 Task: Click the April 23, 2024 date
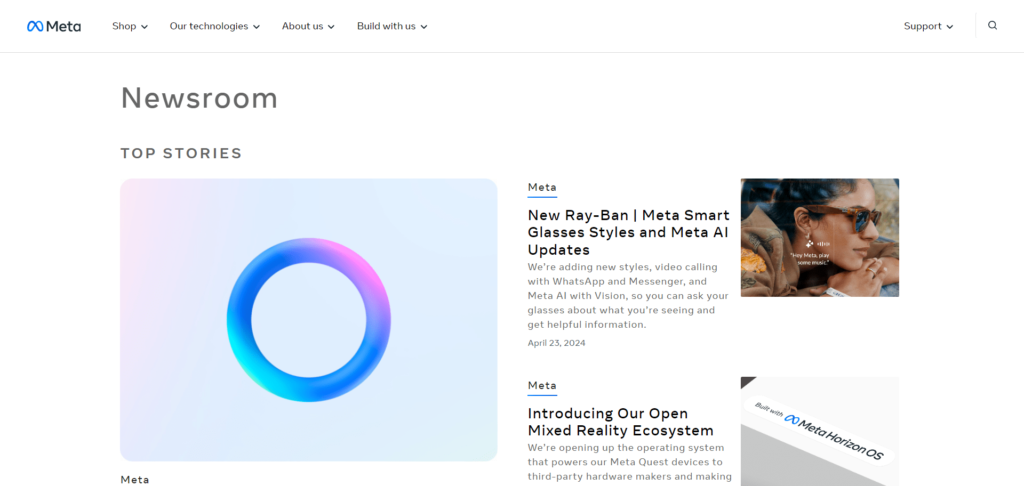click(x=556, y=343)
